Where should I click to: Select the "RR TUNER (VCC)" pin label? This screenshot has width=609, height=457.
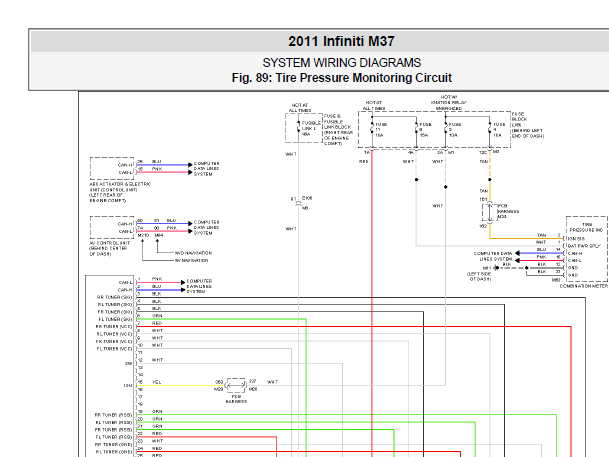(x=114, y=327)
